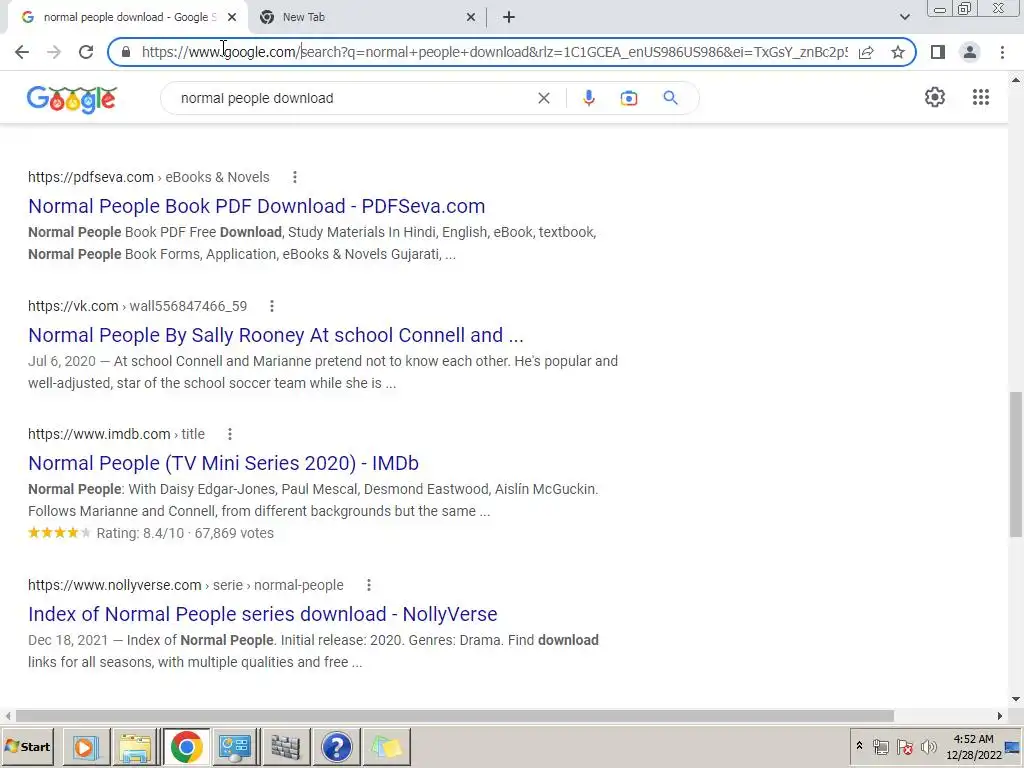Close the New Tab tab
This screenshot has height=768, width=1024.
[470, 18]
